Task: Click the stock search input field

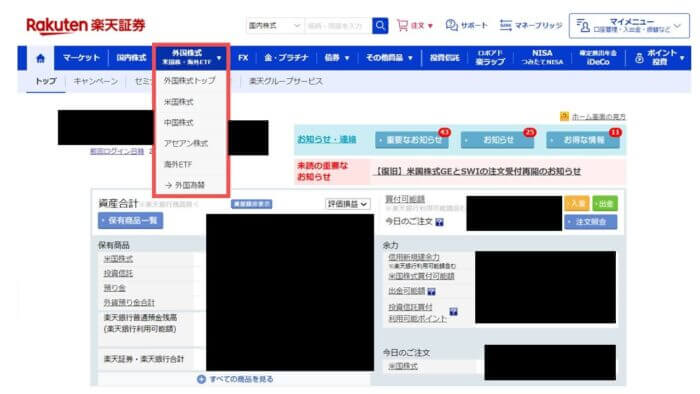Action: (338, 25)
